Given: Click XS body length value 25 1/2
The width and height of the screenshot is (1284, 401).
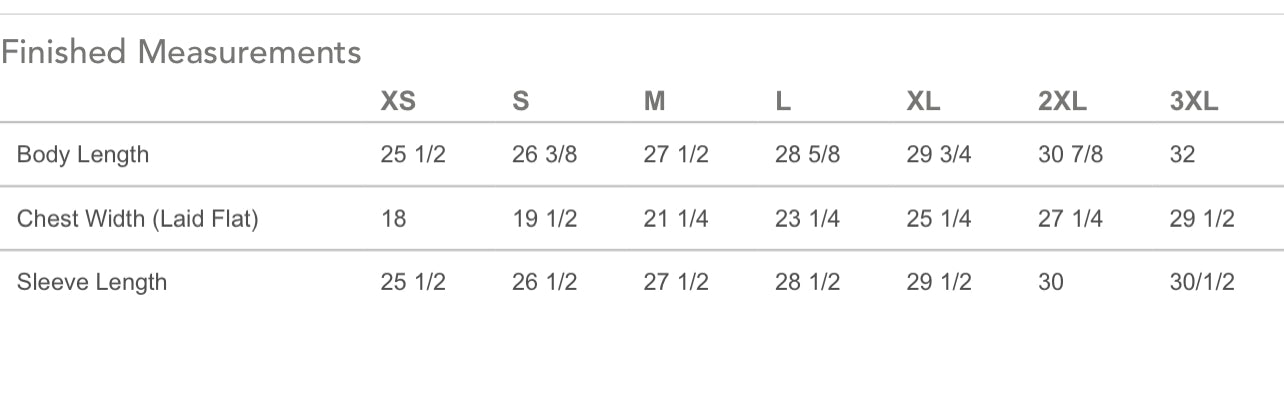Looking at the screenshot, I should [413, 155].
